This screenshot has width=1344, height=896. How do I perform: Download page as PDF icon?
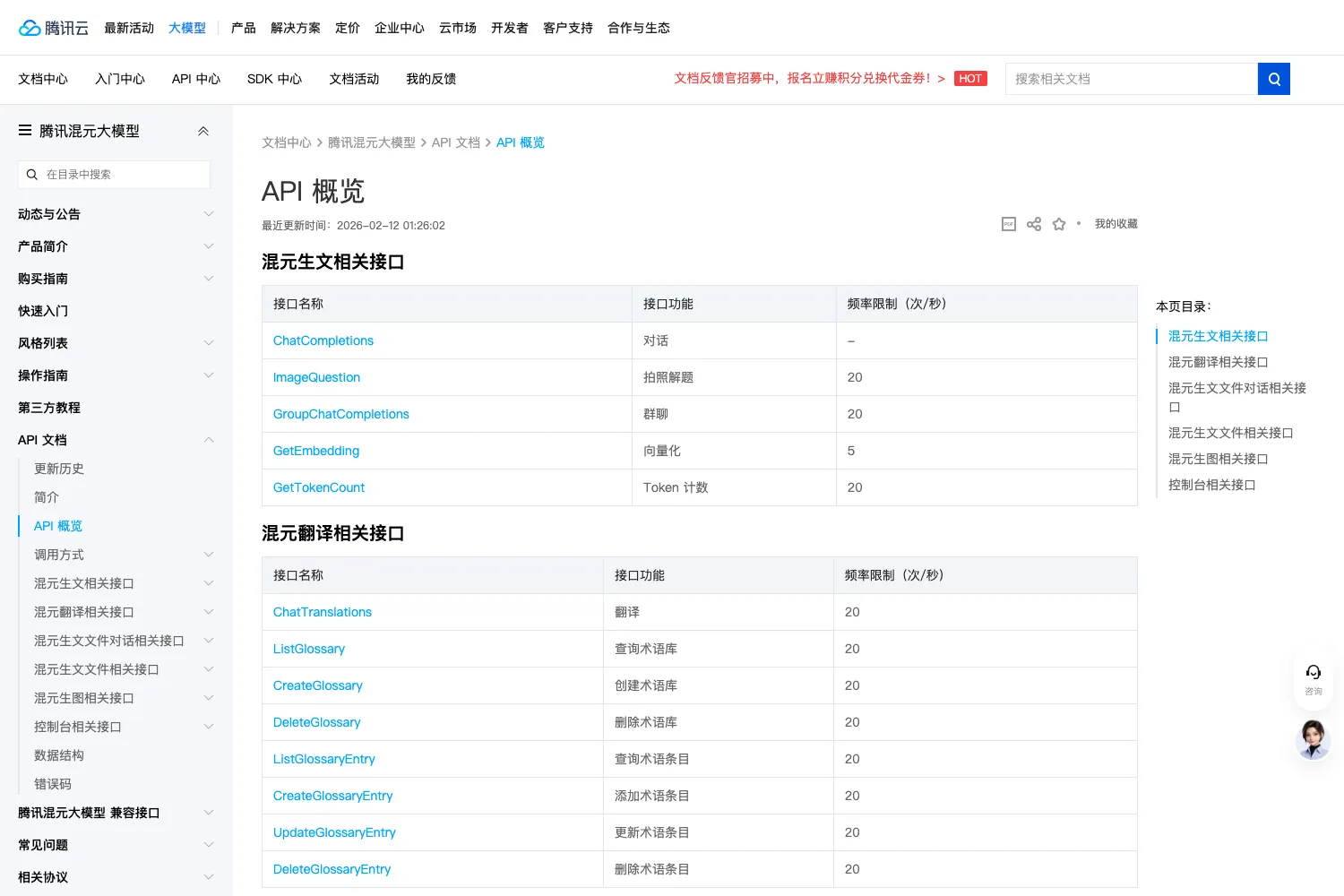1009,224
